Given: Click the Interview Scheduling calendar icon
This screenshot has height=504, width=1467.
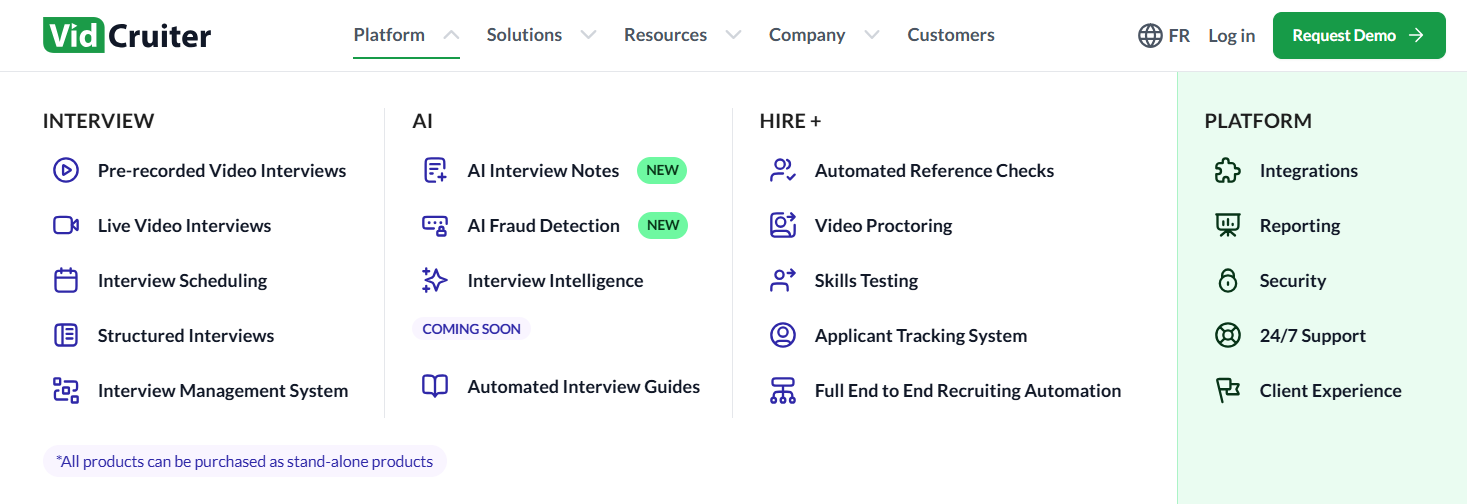Looking at the screenshot, I should coord(66,281).
